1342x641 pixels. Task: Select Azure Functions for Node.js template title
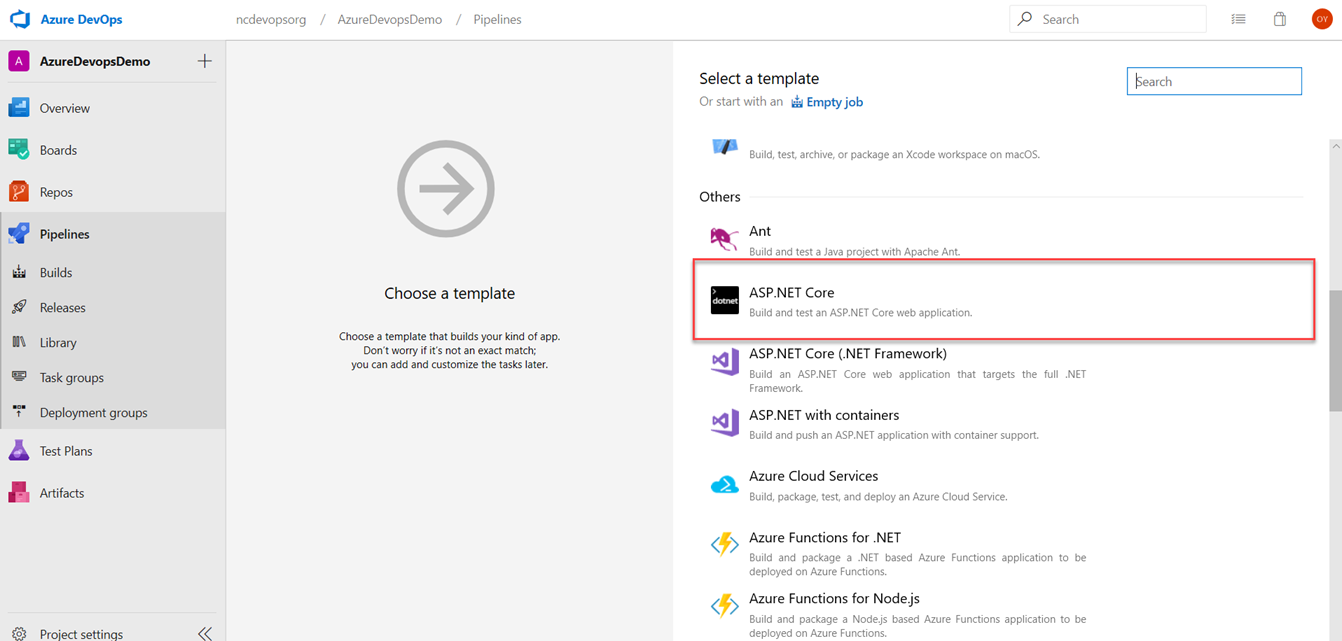pos(834,598)
